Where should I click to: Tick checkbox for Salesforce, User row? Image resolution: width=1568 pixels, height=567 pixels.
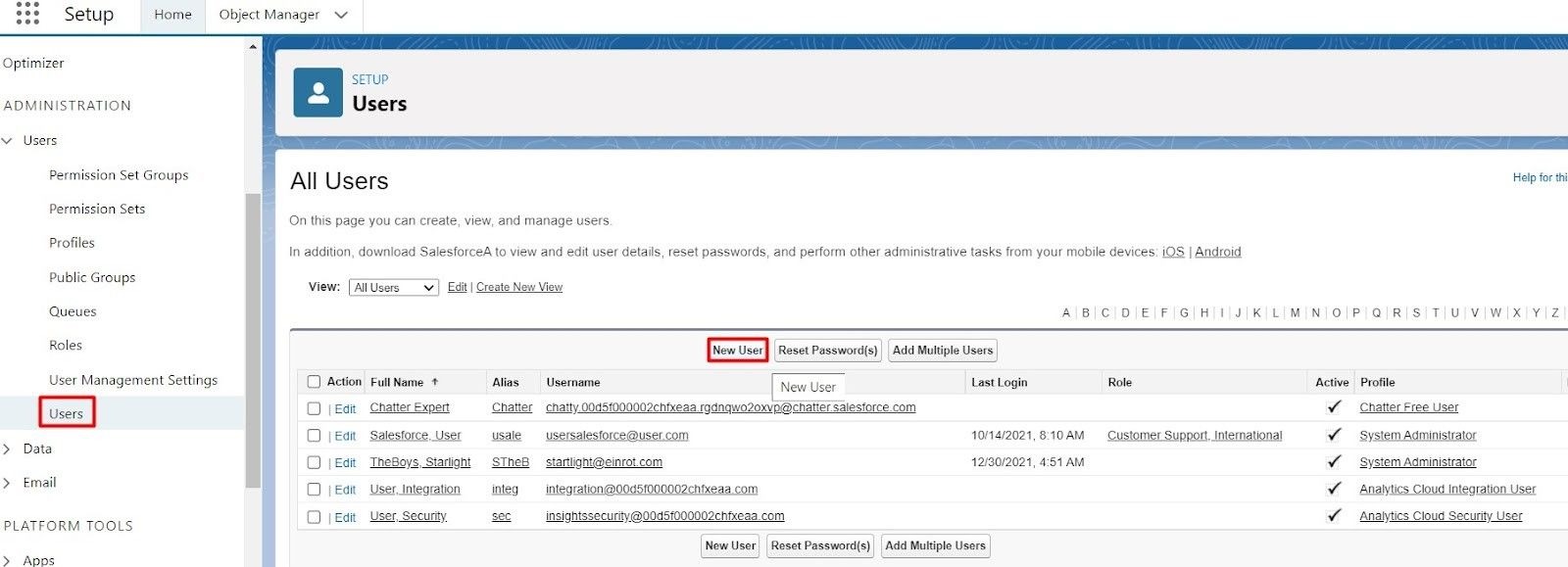pyautogui.click(x=314, y=436)
